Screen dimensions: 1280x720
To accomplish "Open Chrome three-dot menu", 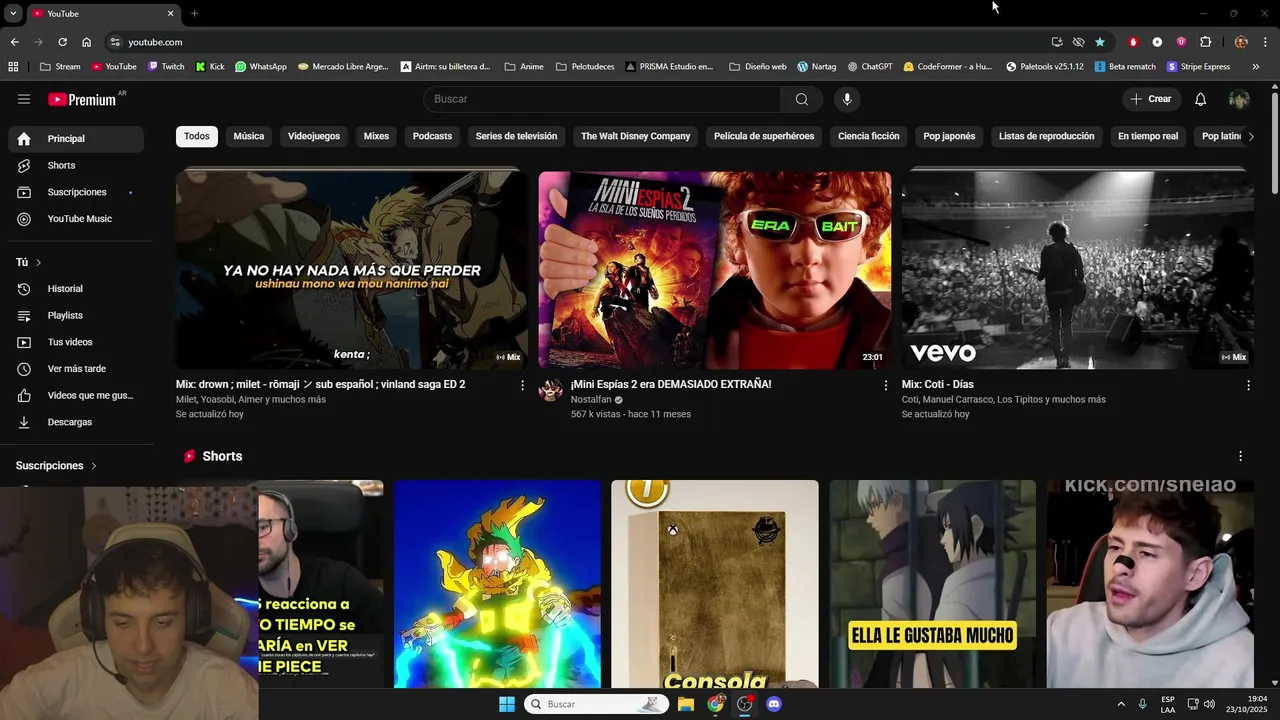I will (x=1265, y=42).
